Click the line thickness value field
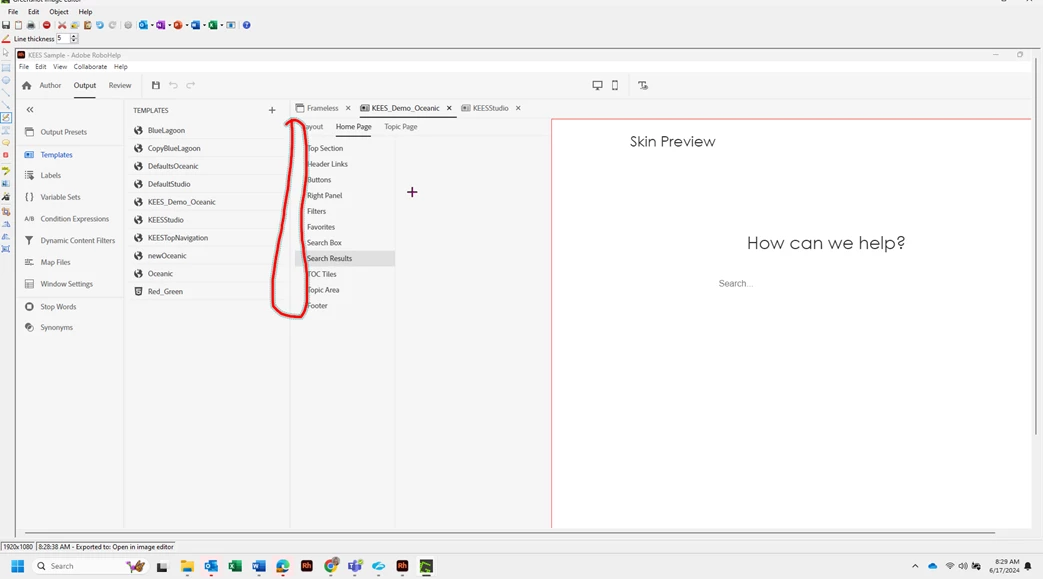Viewport: 1043px width, 579px height. pos(63,39)
